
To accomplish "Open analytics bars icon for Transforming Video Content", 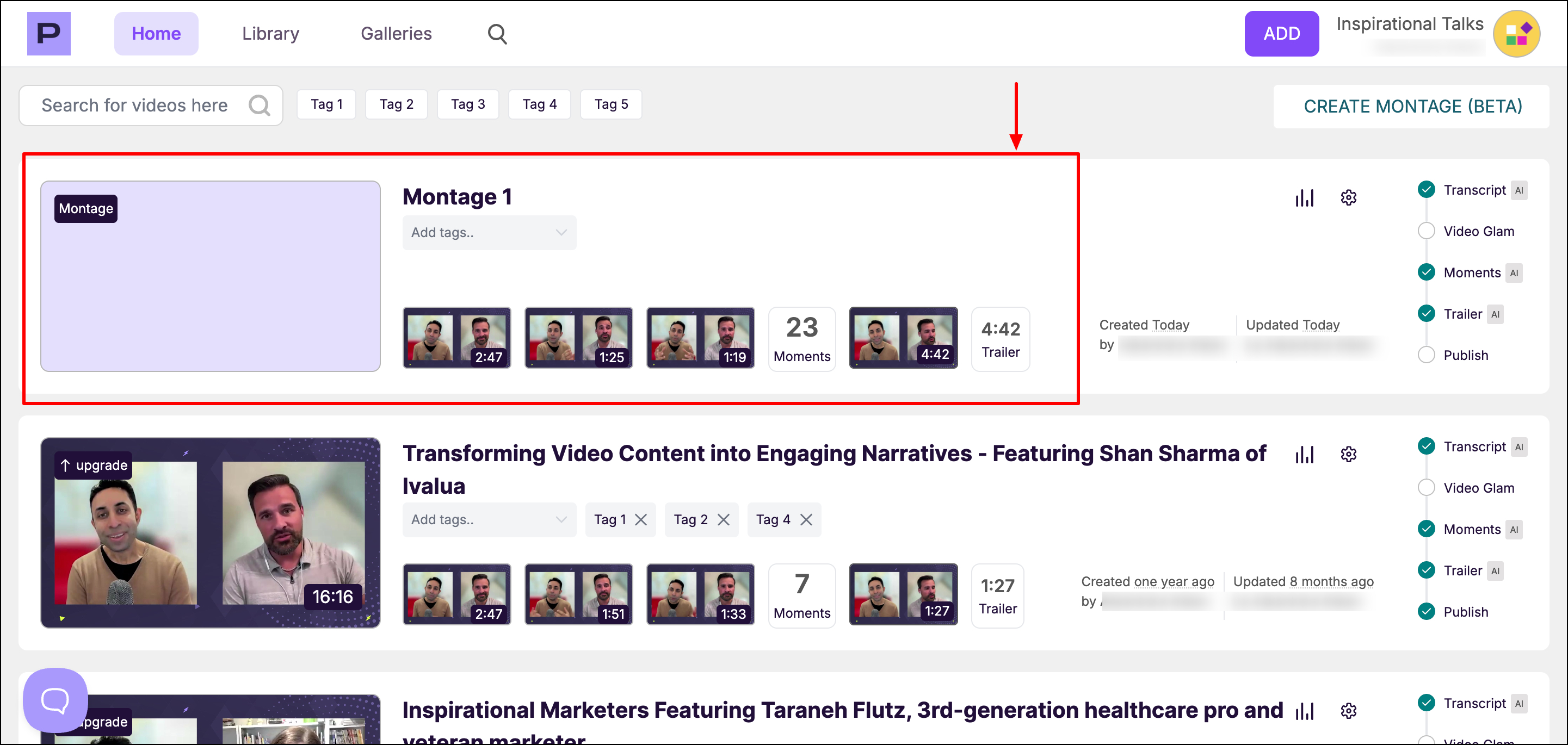I will pos(1305,454).
